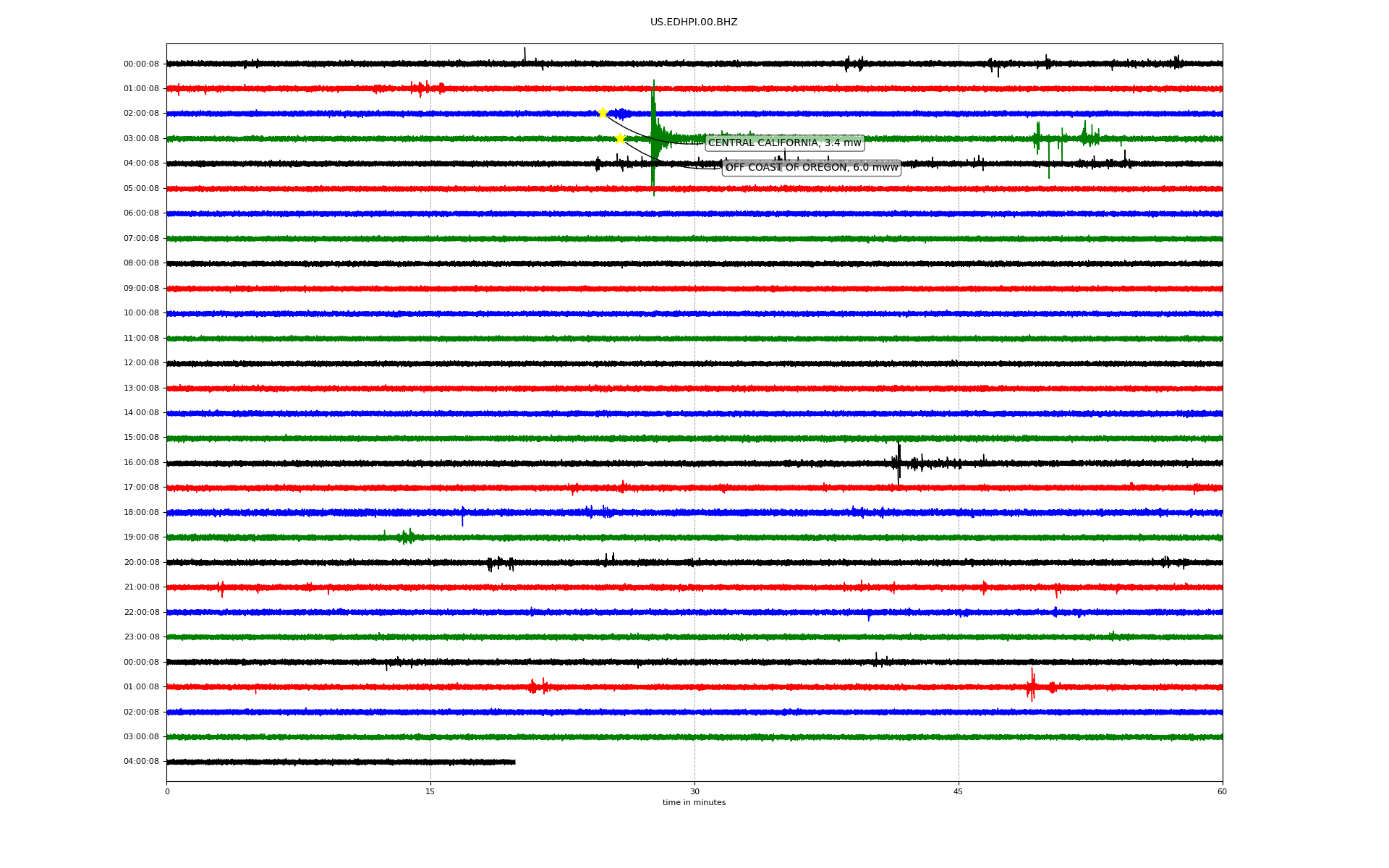Click the first 00:00:08 row time label

141,64
